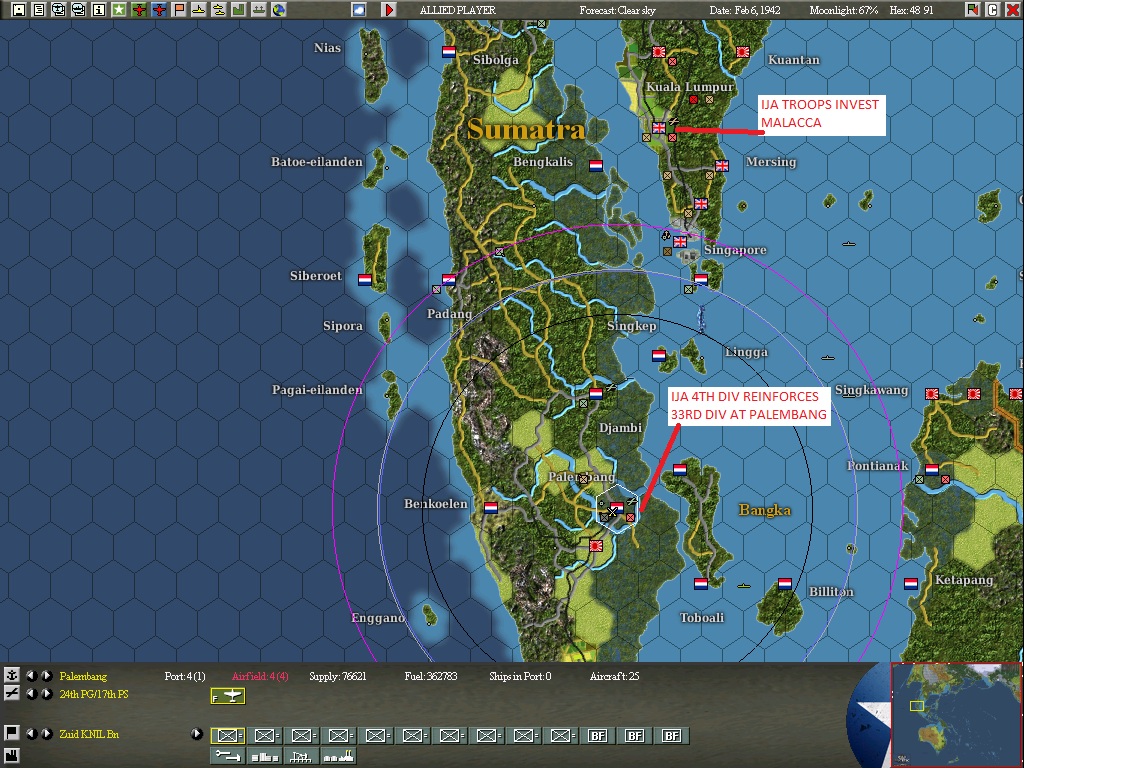Click the resources stacked blocks icon
The image size is (1137, 774).
click(x=265, y=756)
